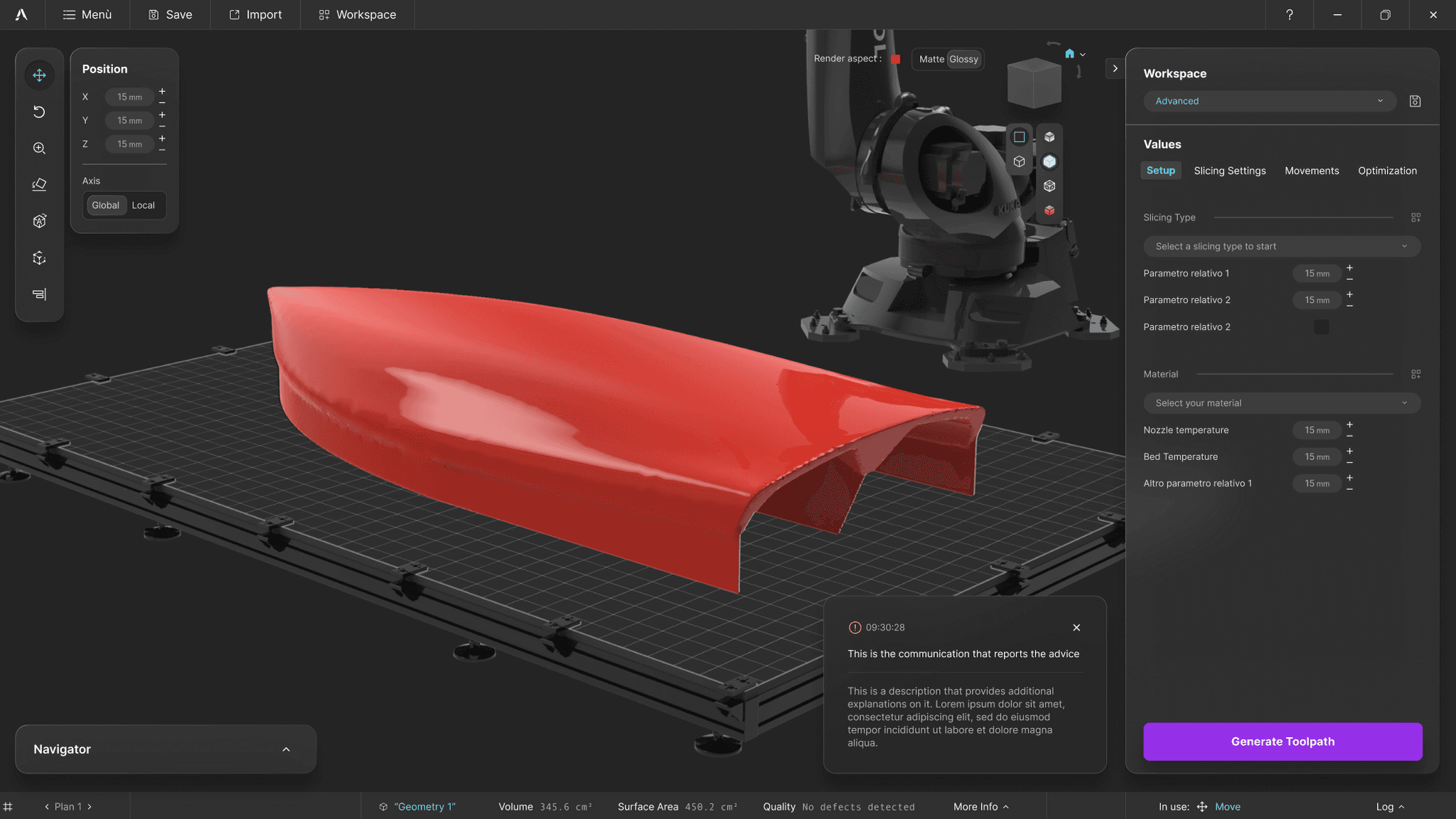1456x819 pixels.
Task: Switch to the Slicing Settings tab
Action: pos(1229,171)
